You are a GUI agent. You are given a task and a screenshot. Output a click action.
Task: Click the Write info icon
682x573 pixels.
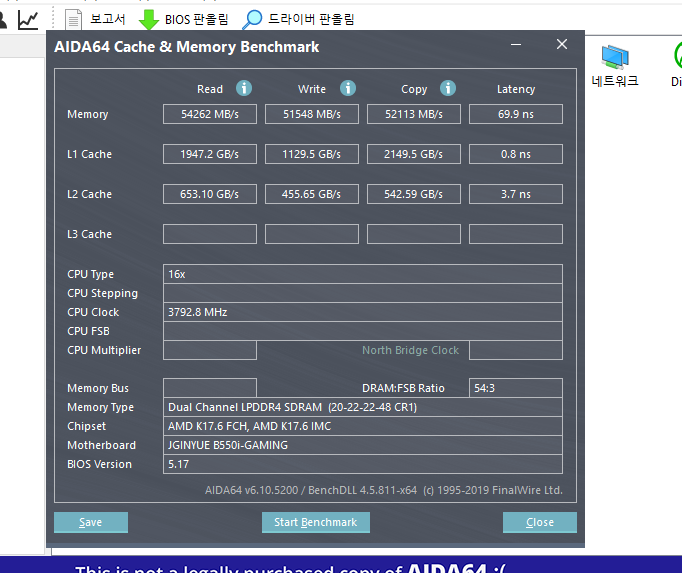[x=348, y=88]
